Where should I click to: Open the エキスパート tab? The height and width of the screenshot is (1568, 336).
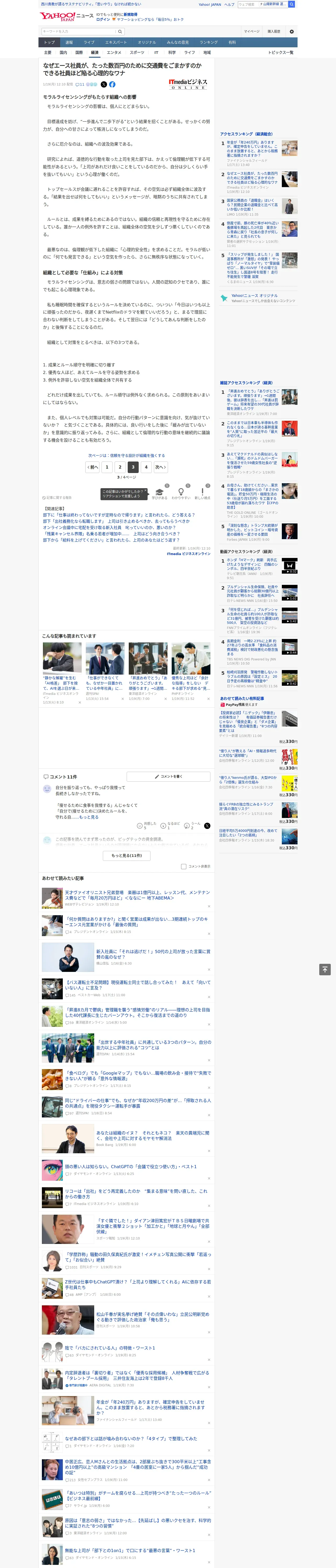pos(116,43)
